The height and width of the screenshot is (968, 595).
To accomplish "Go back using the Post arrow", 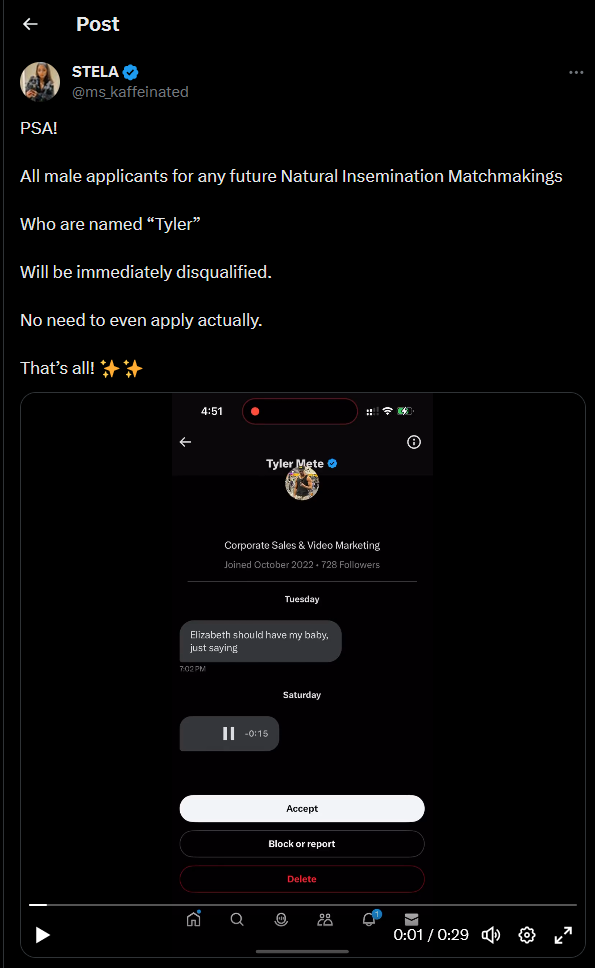I will [x=30, y=24].
